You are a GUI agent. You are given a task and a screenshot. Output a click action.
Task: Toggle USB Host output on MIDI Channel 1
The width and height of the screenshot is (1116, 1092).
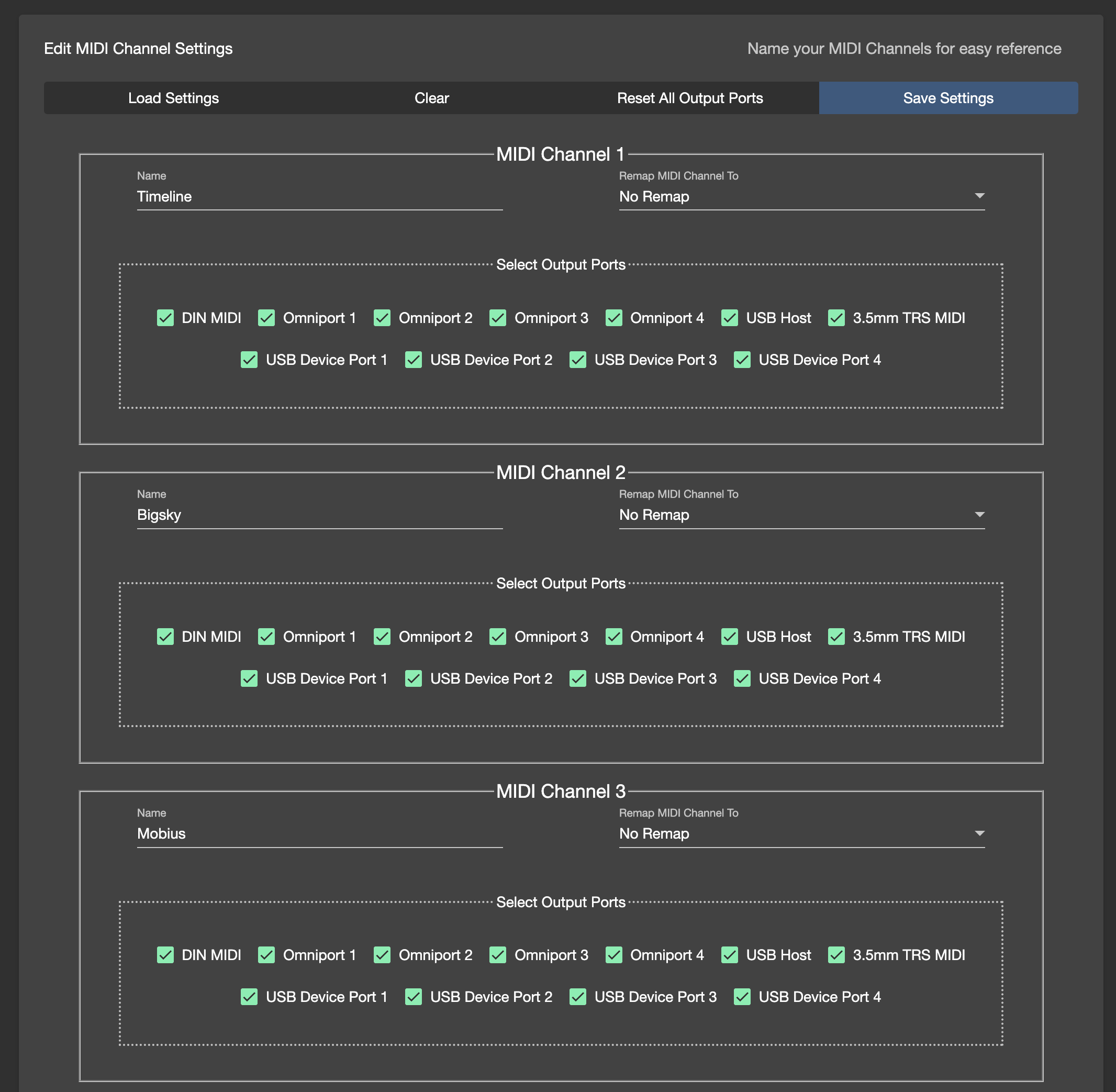pos(730,318)
